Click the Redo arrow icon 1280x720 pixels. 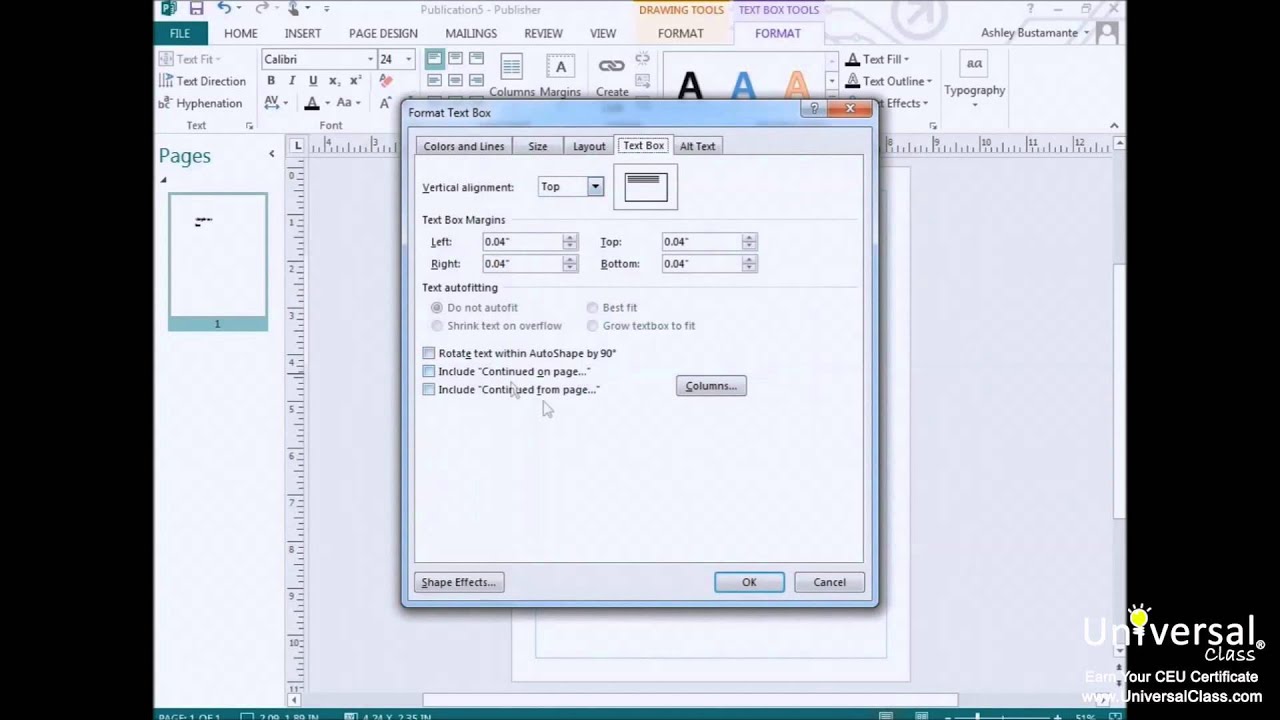pyautogui.click(x=262, y=9)
